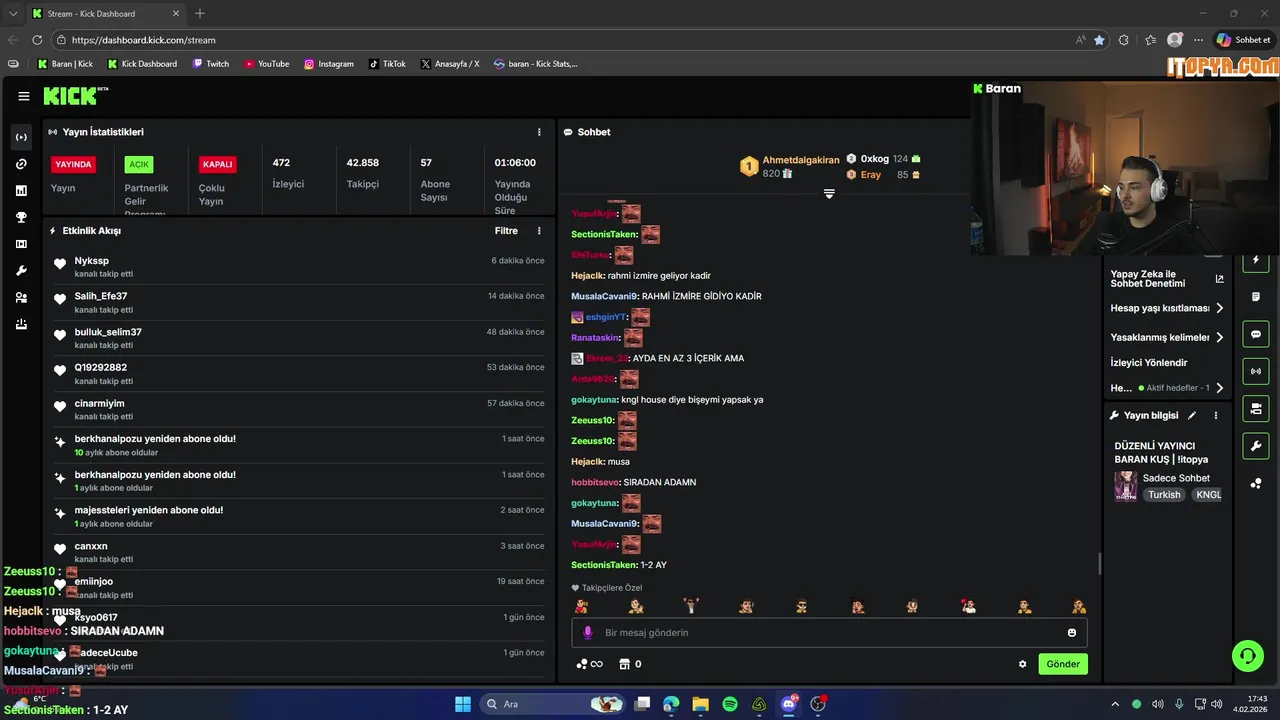The image size is (1280, 720).
Task: Toggle the broadcast signal widget in right rail
Action: (1256, 371)
